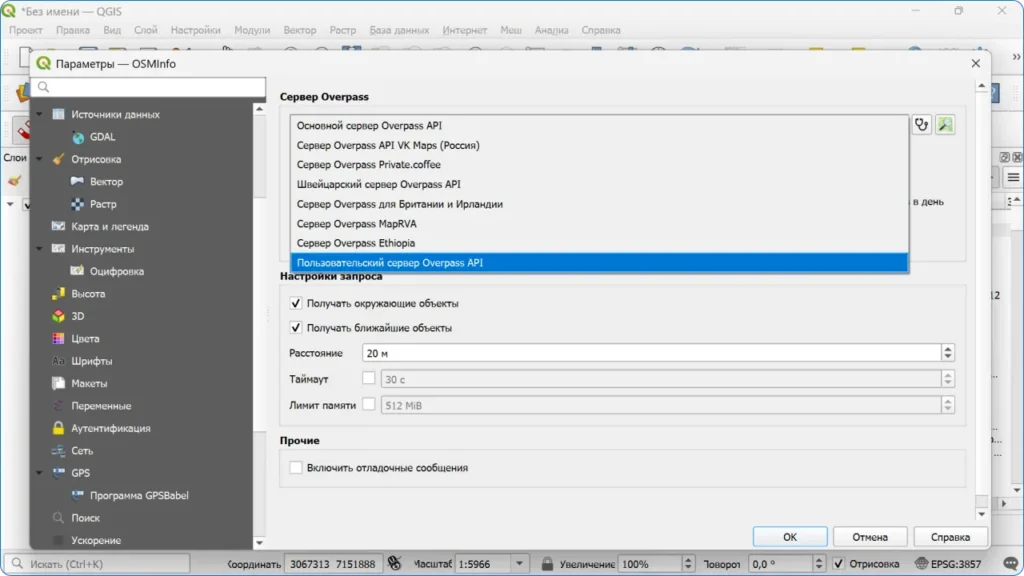The height and width of the screenshot is (576, 1024).
Task: Open the Ускорение settings icon
Action: pos(58,540)
